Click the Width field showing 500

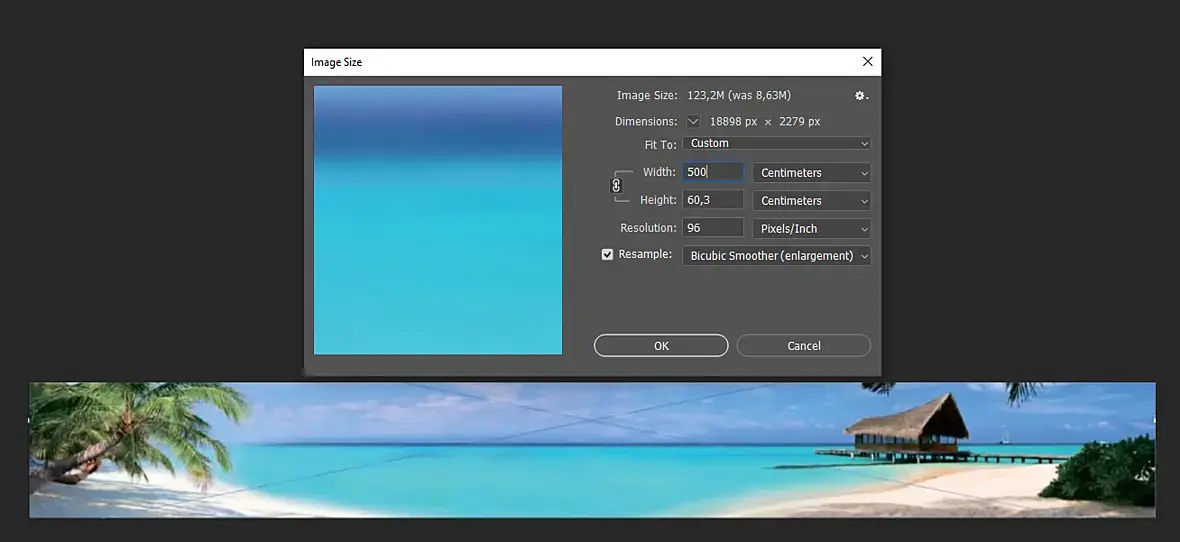713,172
